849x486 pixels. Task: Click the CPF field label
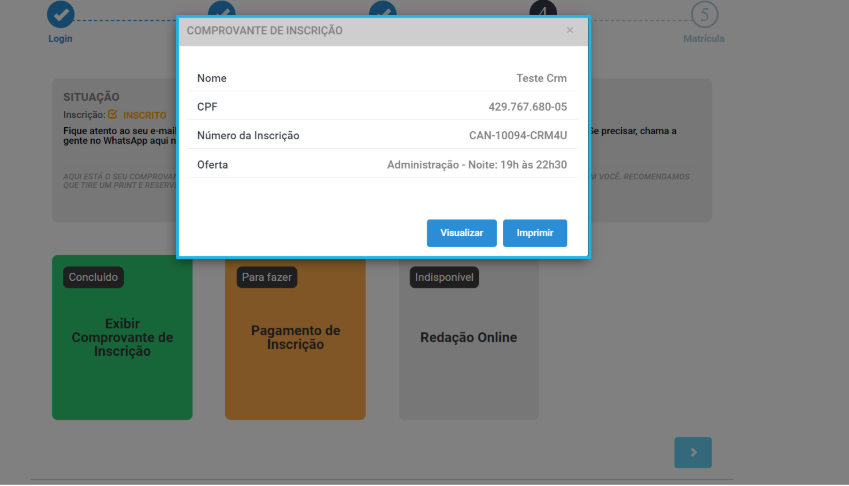[207, 107]
